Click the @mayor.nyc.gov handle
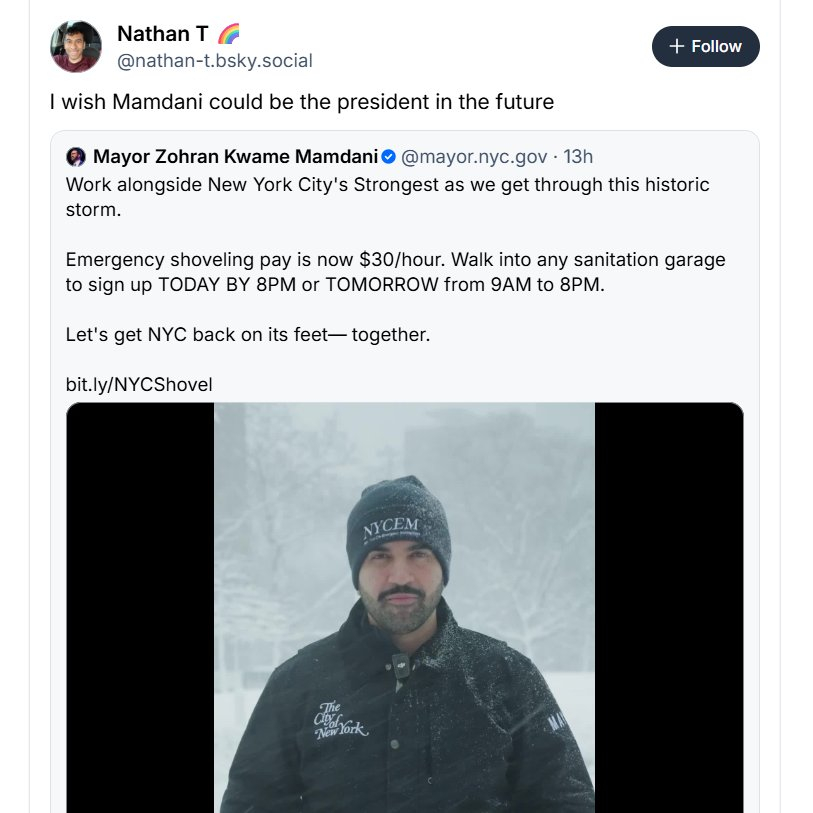This screenshot has height=813, width=813. click(x=474, y=157)
